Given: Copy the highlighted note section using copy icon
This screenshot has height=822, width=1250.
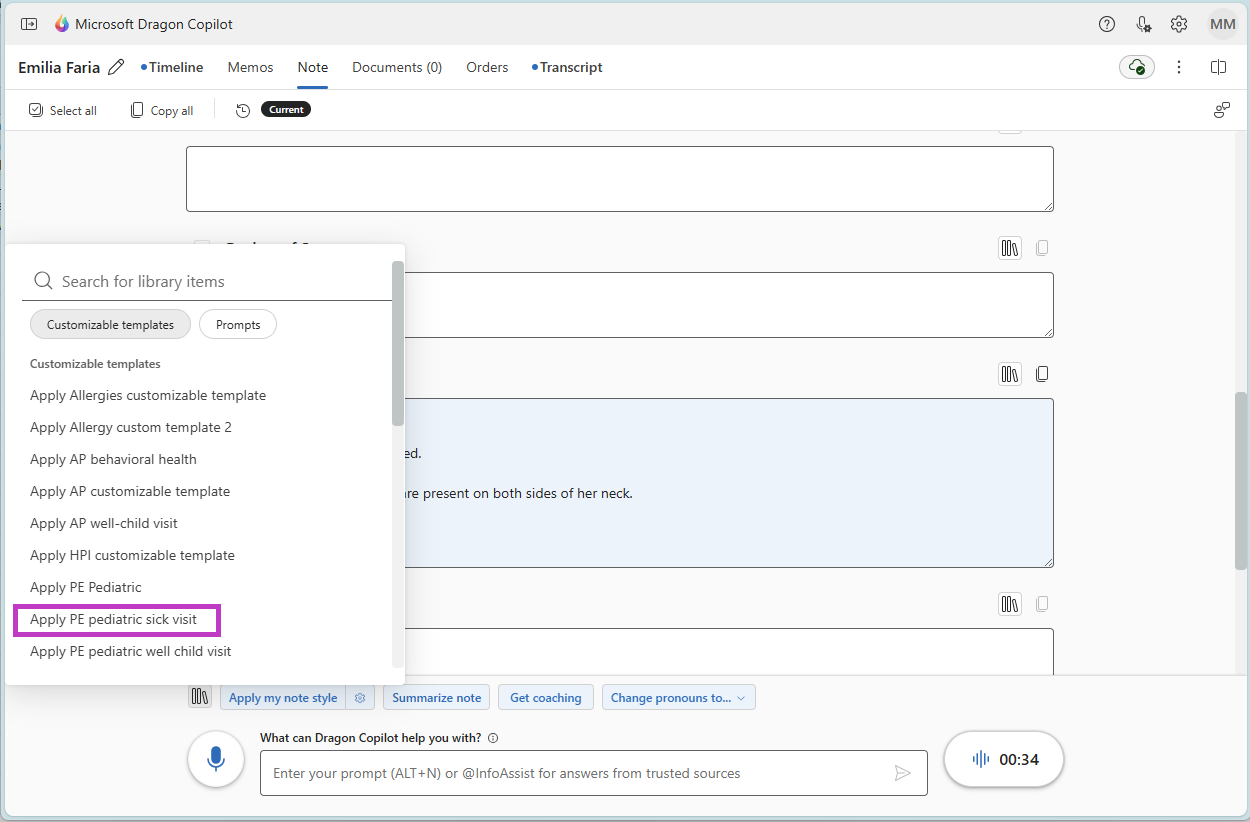Looking at the screenshot, I should point(1042,373).
